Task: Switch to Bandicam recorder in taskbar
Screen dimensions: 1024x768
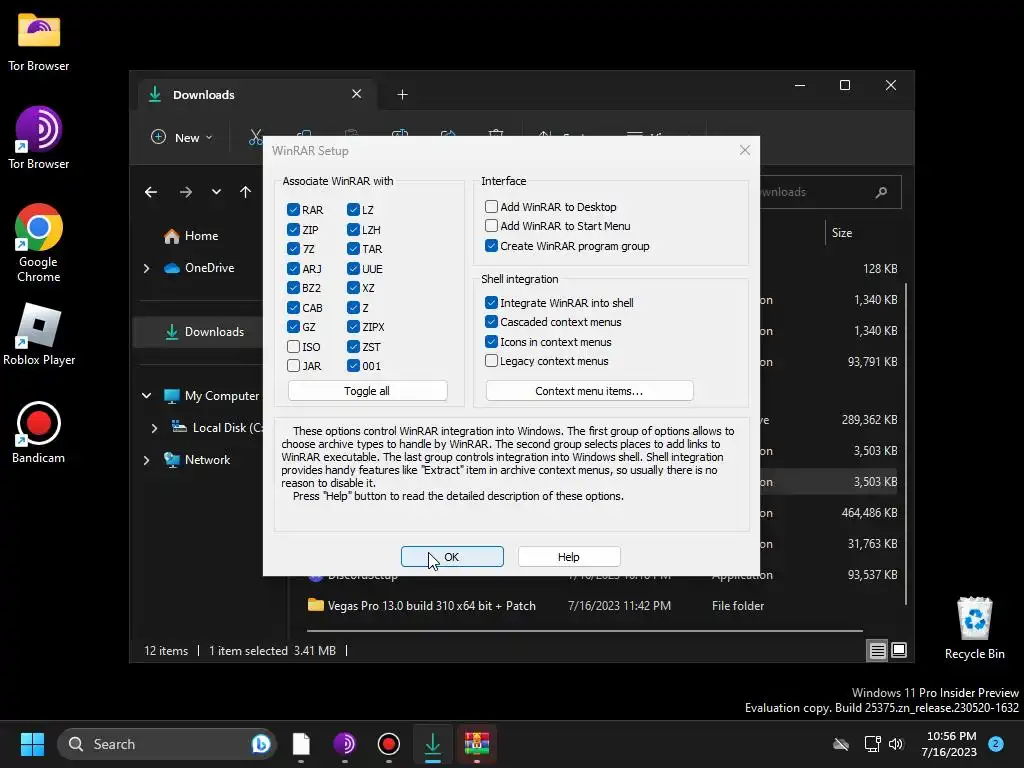Action: pyautogui.click(x=389, y=744)
